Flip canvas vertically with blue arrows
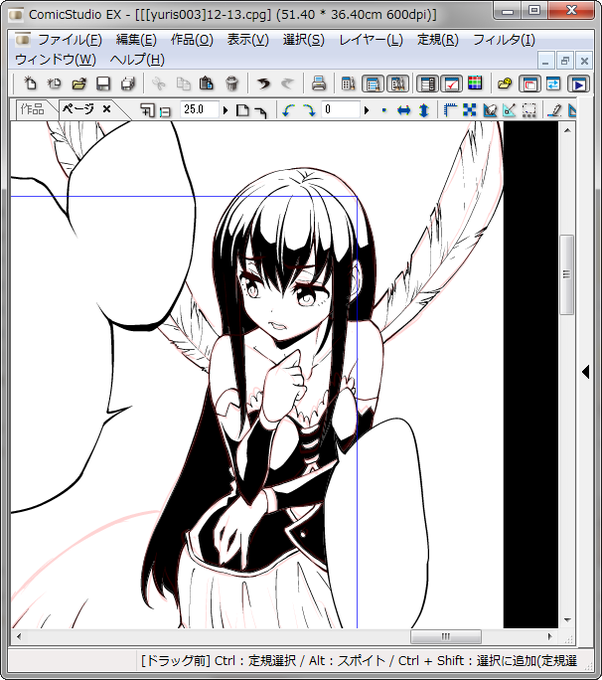 pyautogui.click(x=424, y=110)
